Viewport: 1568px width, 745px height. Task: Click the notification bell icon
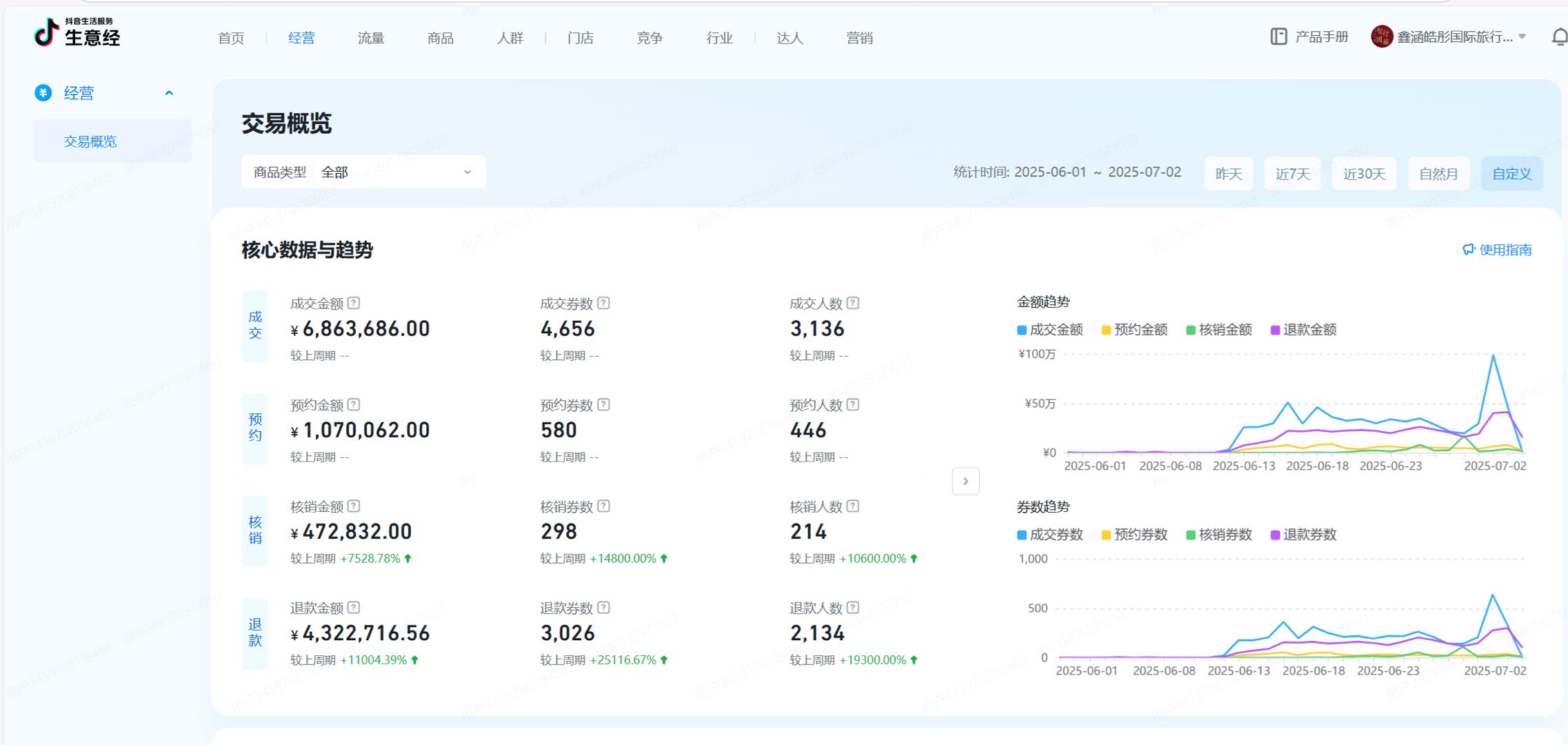(x=1560, y=37)
